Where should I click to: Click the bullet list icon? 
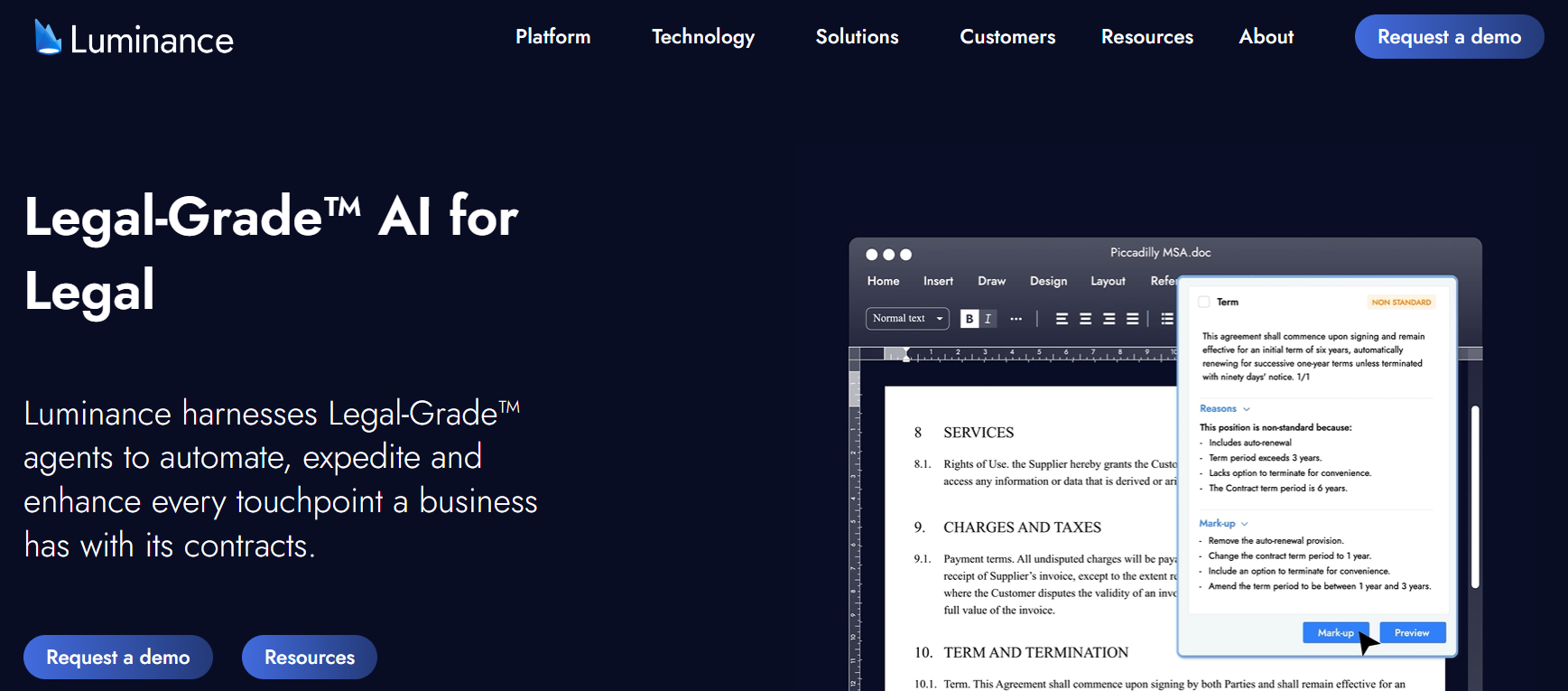coord(1167,319)
